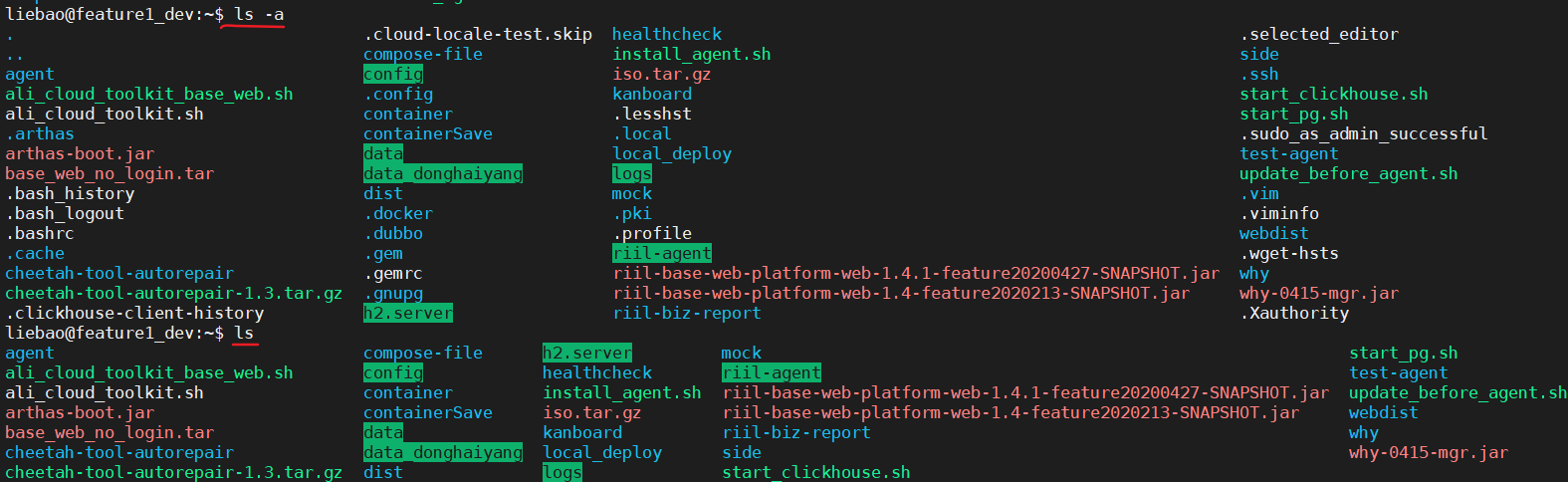Select the .docker directory entry
This screenshot has height=482, width=1568.
click(398, 213)
